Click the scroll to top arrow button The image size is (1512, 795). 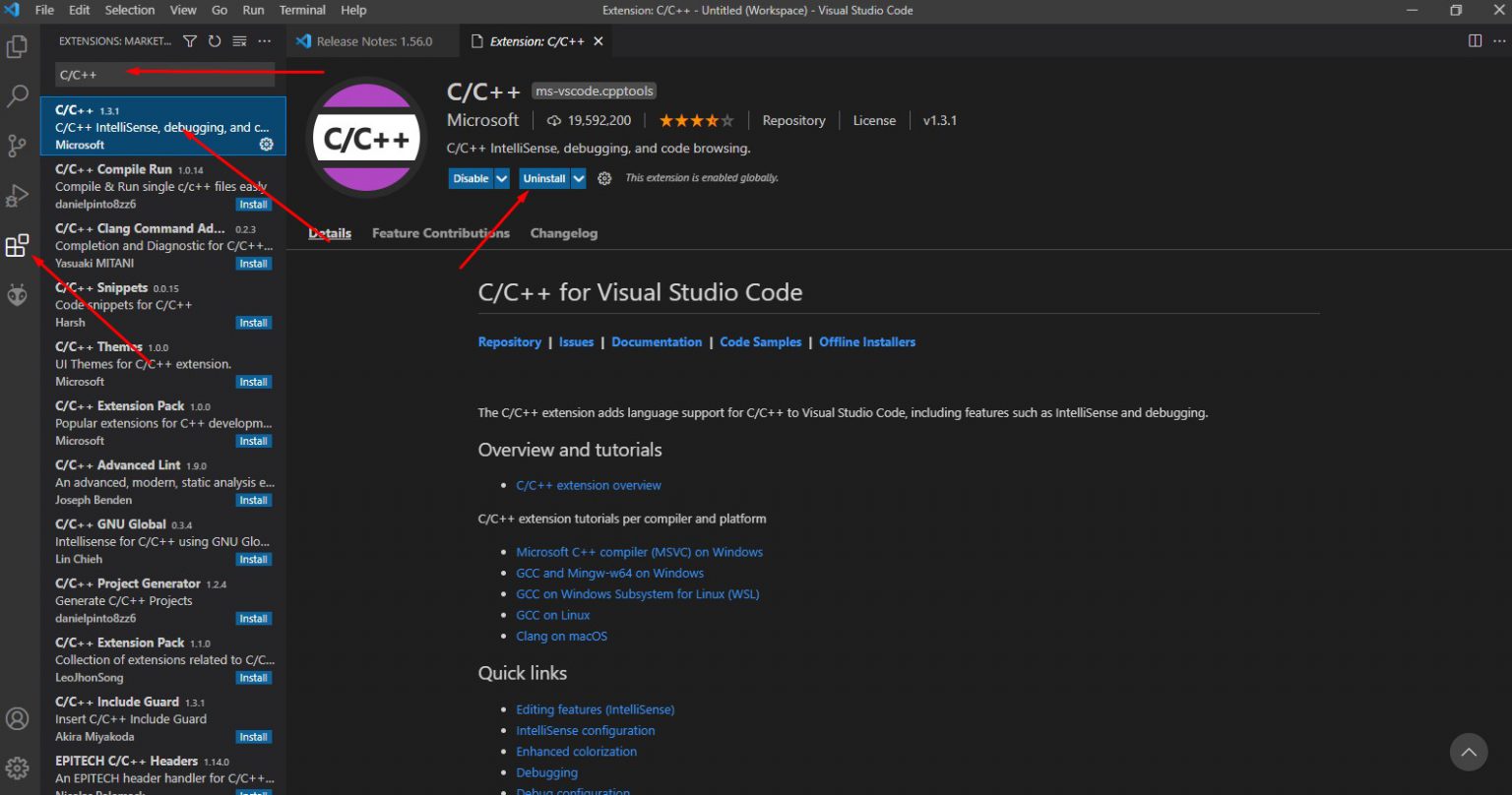(x=1468, y=753)
